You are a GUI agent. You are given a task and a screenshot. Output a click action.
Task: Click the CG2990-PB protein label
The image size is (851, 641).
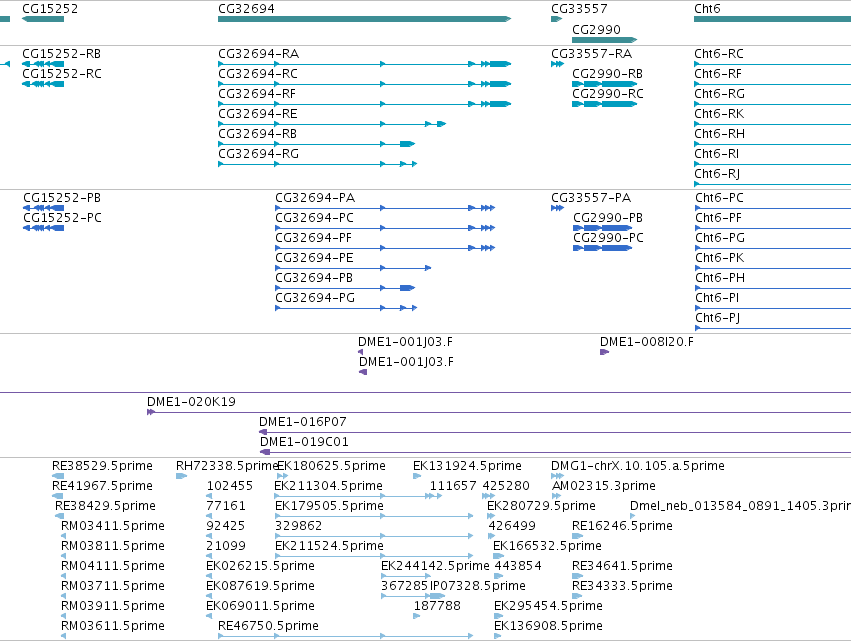pyautogui.click(x=608, y=218)
